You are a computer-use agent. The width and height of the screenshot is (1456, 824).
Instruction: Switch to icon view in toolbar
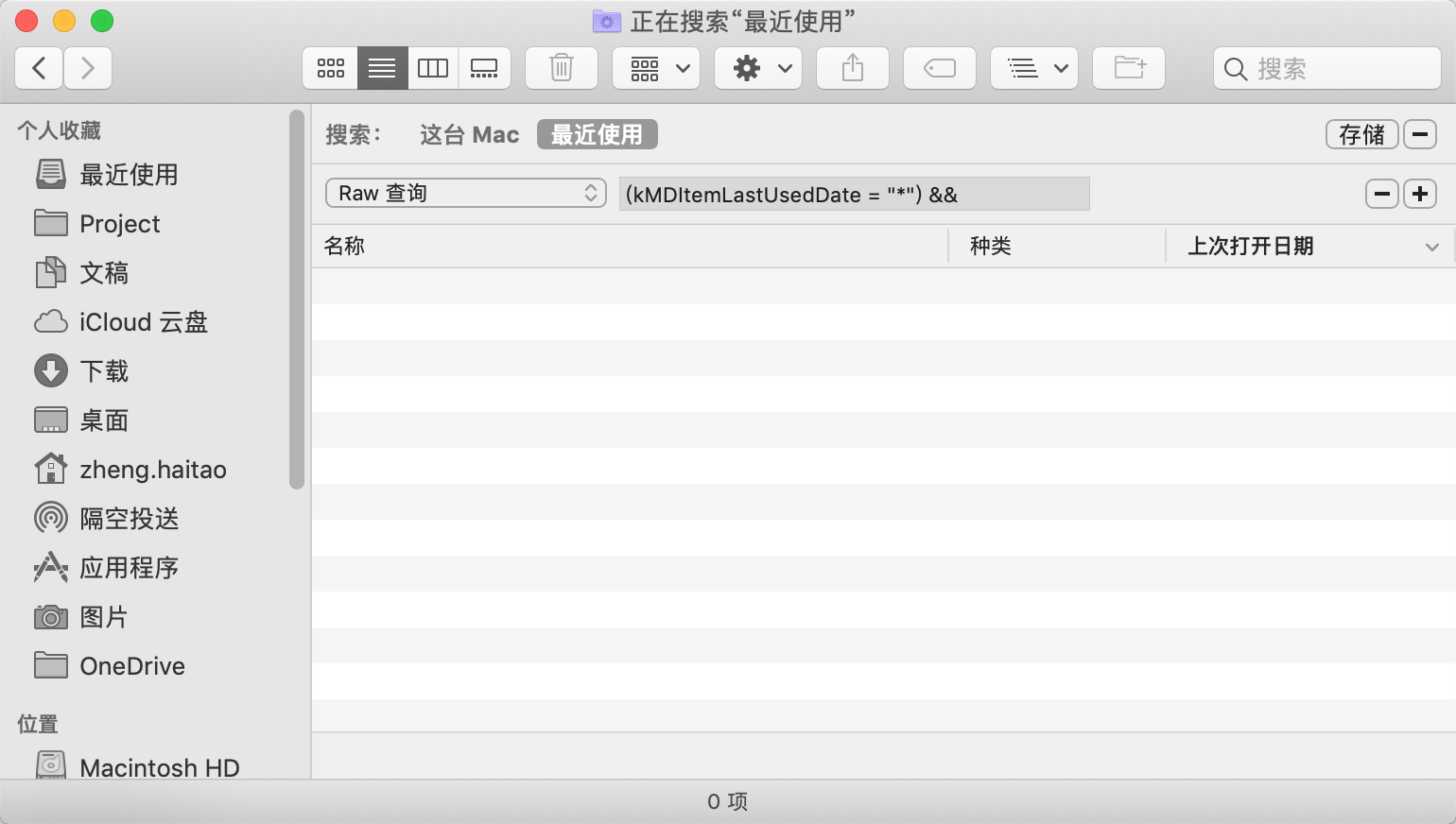pyautogui.click(x=330, y=68)
